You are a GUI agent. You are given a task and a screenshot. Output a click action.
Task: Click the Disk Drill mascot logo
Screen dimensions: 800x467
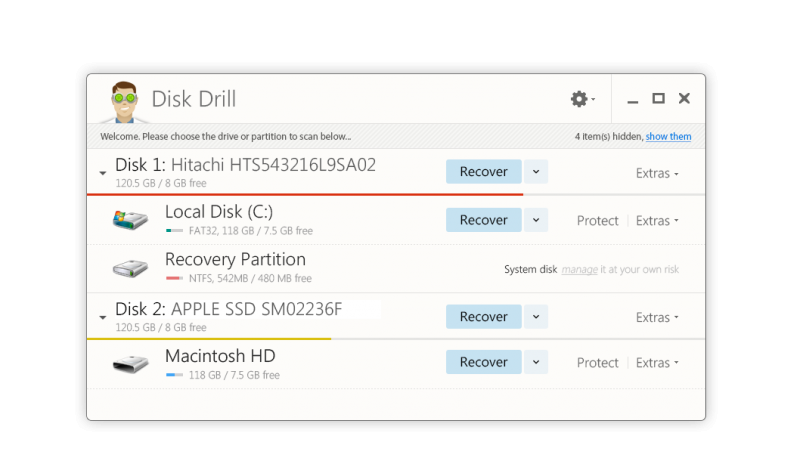(x=124, y=102)
